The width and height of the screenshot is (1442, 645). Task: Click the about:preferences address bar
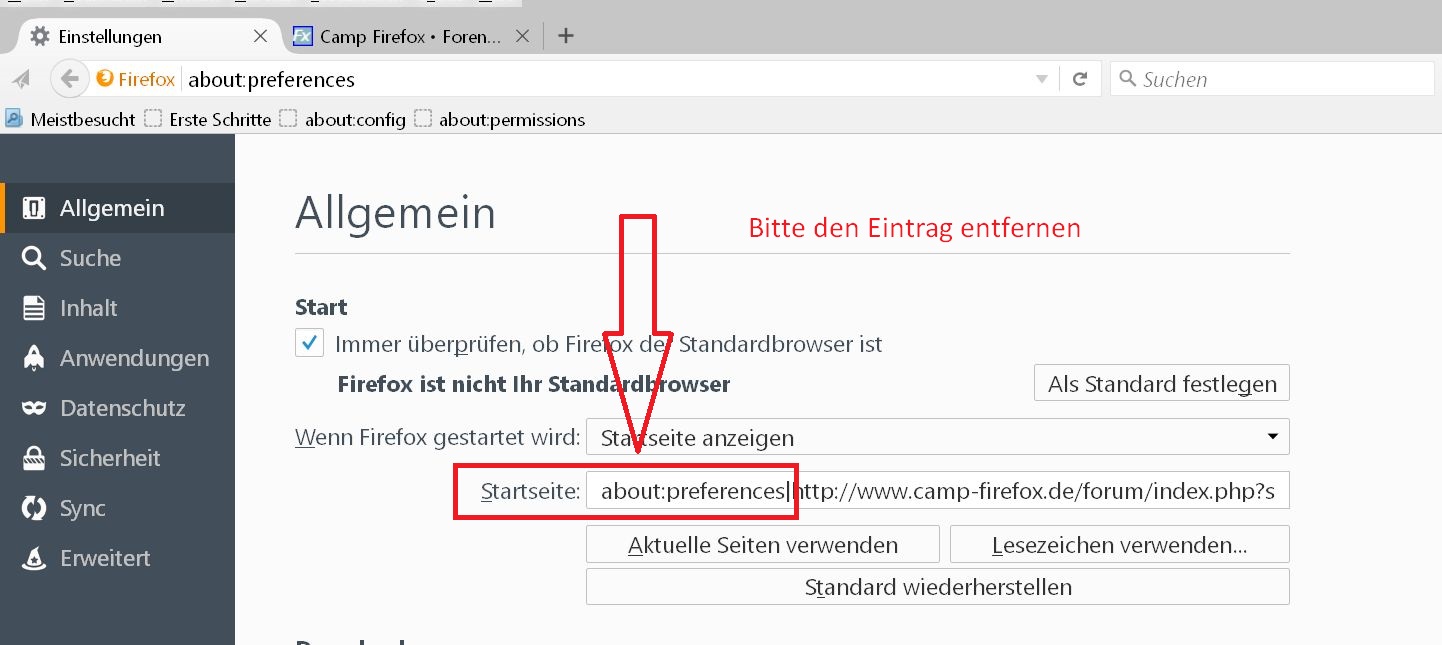click(x=605, y=79)
